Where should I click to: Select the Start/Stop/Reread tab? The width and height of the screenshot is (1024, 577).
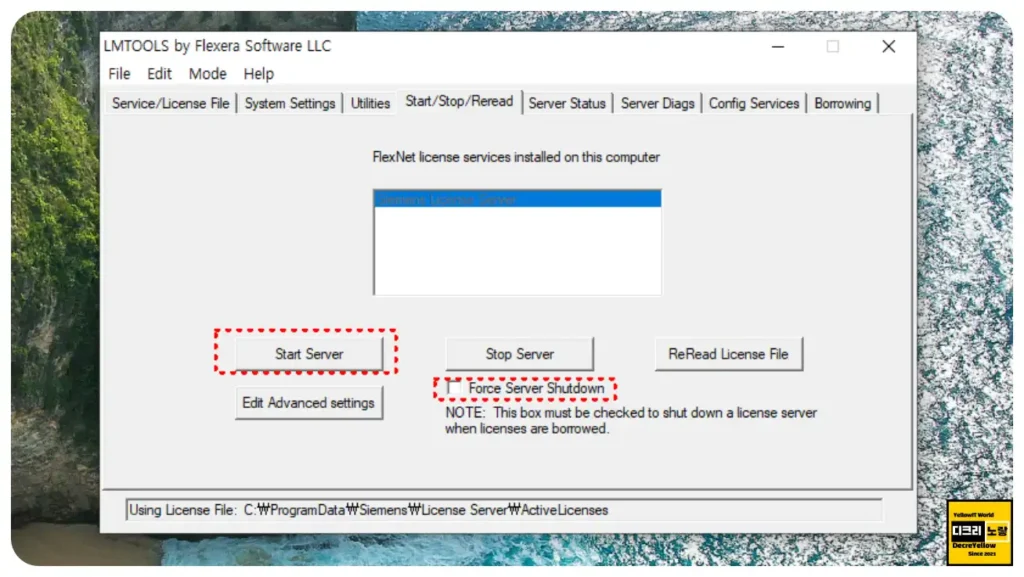(459, 102)
